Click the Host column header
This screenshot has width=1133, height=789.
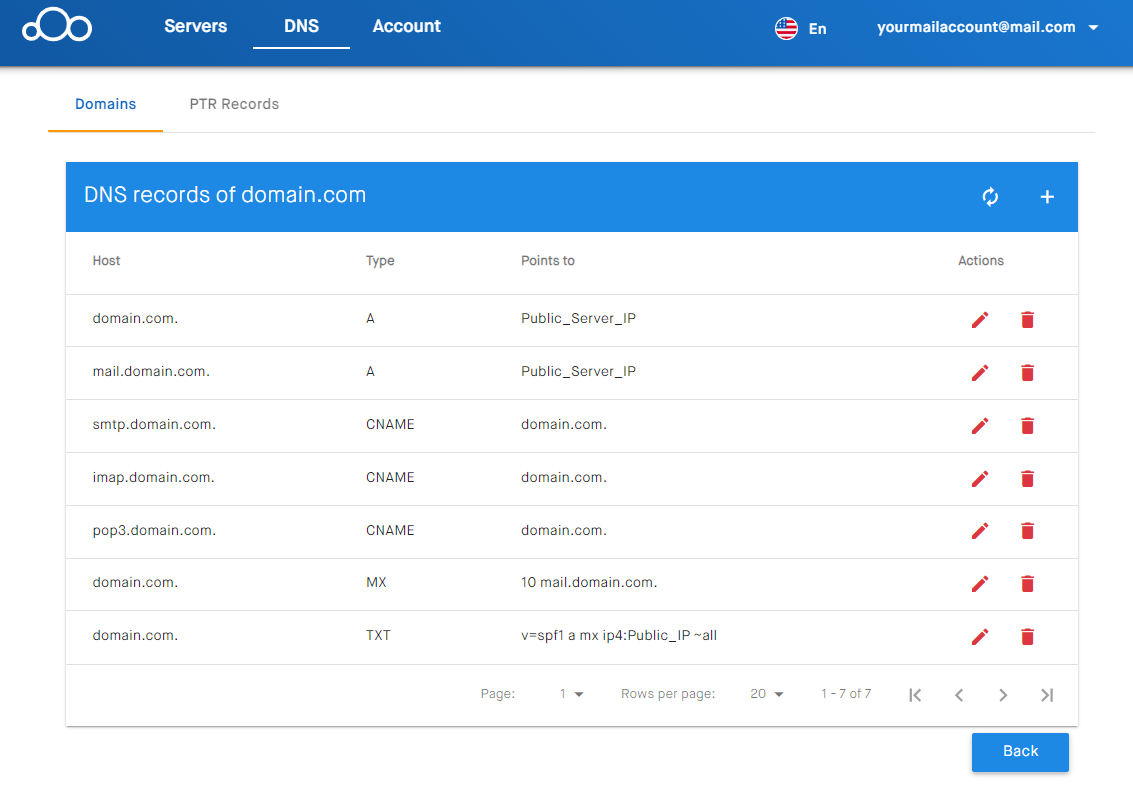pos(106,261)
